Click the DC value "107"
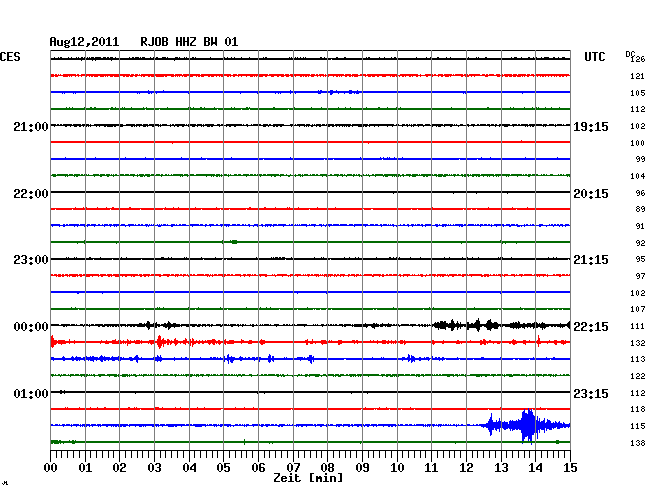The width and height of the screenshot is (650, 494). pyautogui.click(x=638, y=310)
